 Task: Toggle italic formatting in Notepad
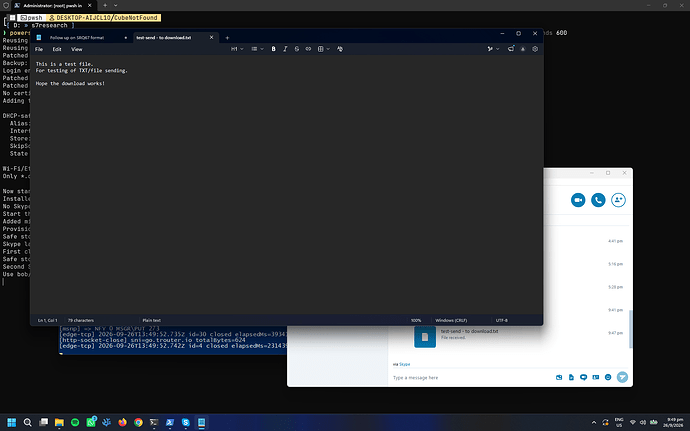click(285, 49)
